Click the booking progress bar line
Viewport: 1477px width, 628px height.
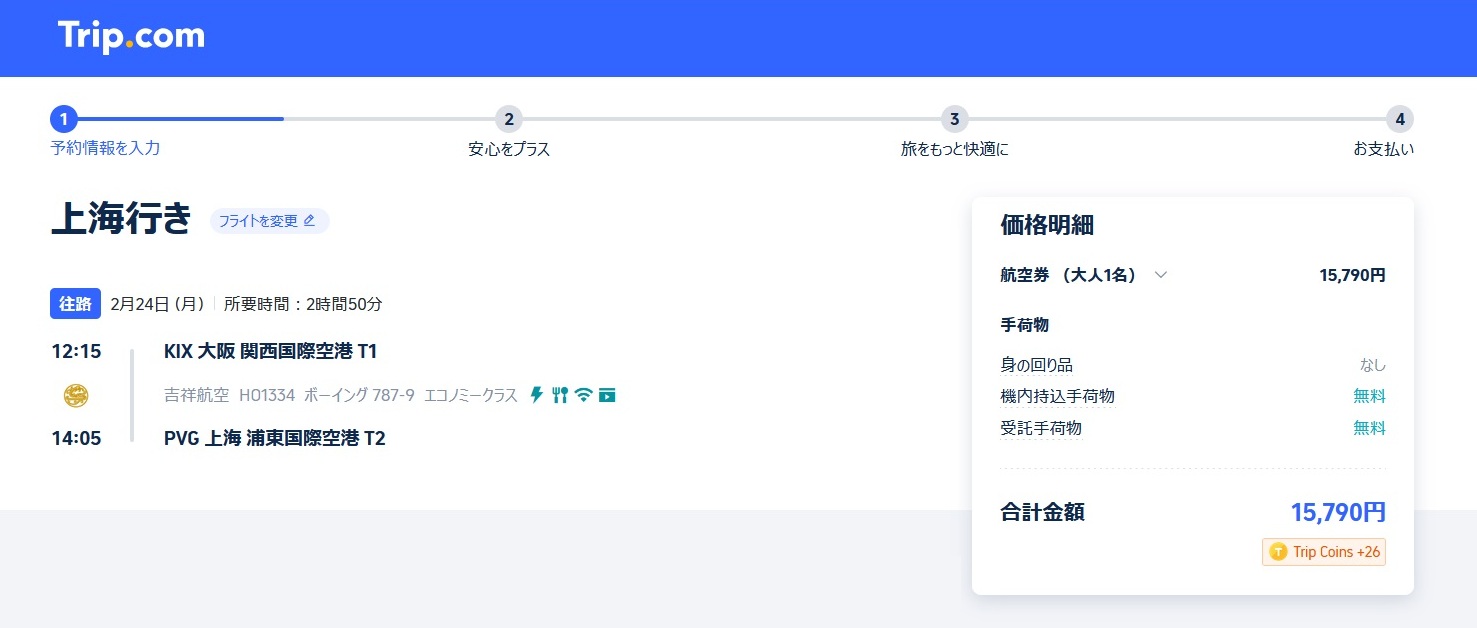pyautogui.click(x=730, y=119)
